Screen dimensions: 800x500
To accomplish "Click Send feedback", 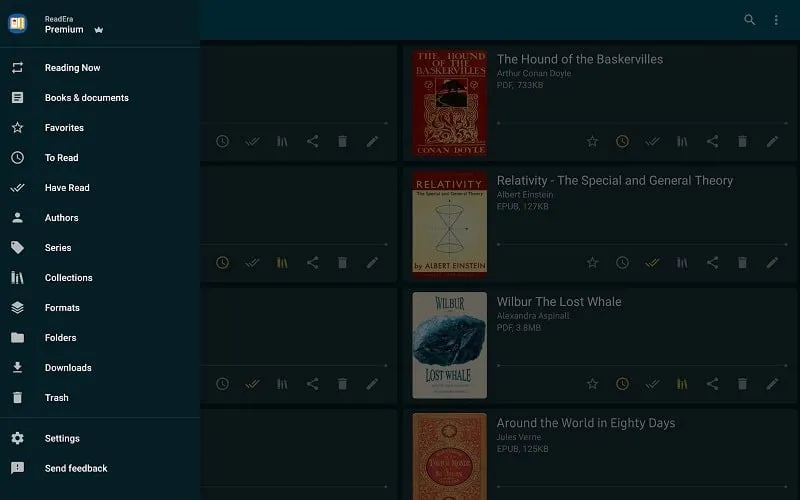I will [x=76, y=469].
